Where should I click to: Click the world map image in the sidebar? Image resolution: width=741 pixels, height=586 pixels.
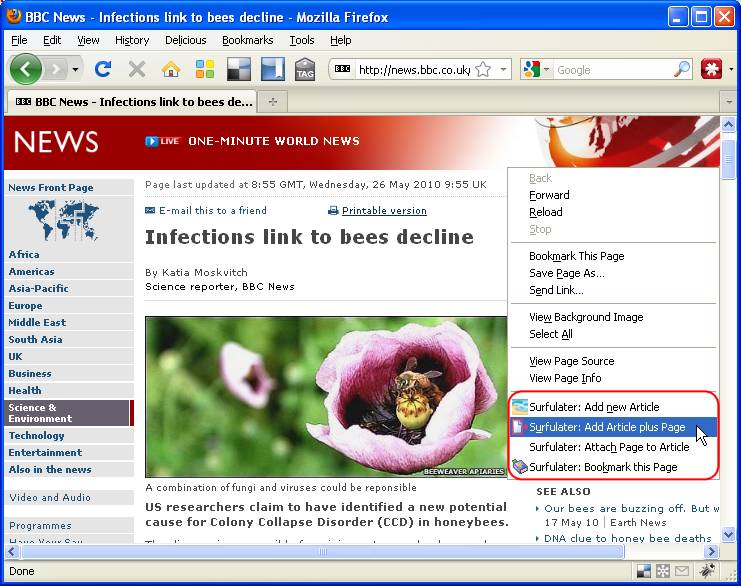[x=63, y=220]
